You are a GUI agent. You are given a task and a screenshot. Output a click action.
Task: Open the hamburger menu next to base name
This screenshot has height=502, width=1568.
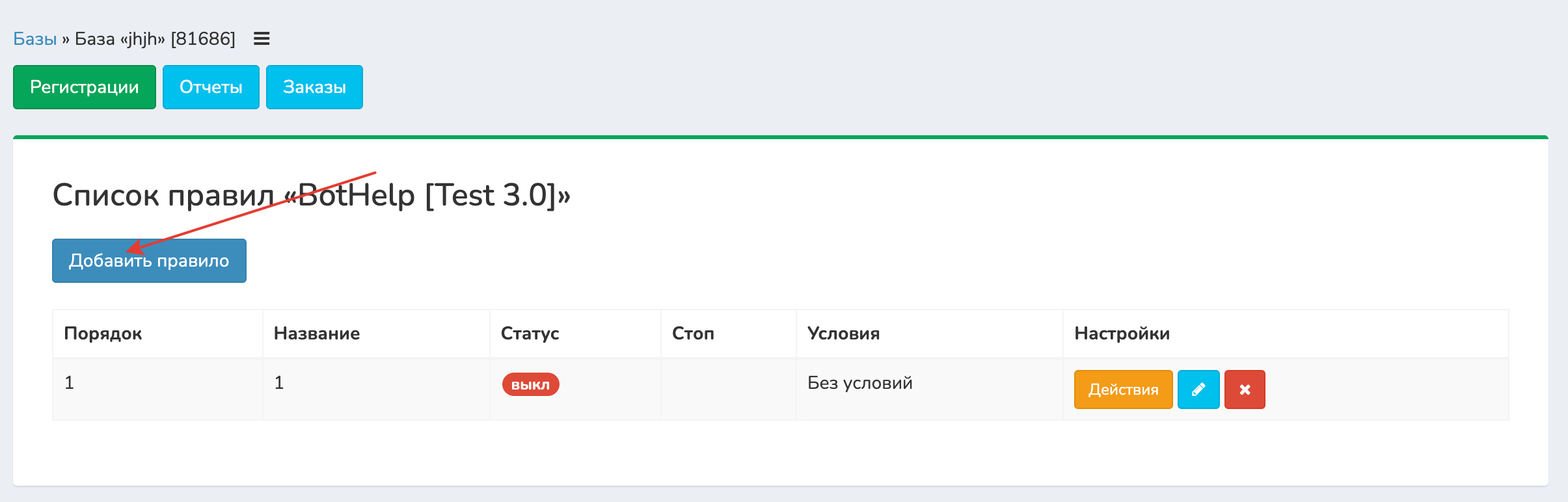[x=262, y=39]
